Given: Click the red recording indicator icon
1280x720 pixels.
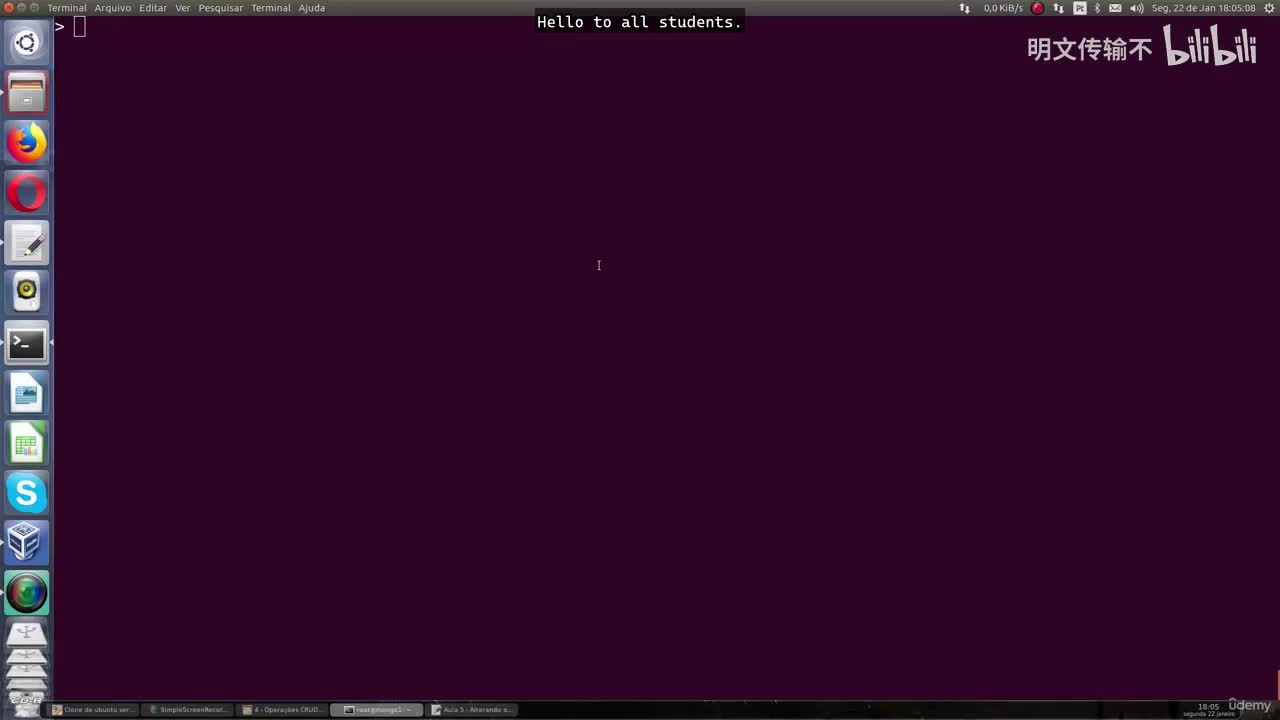Looking at the screenshot, I should pyautogui.click(x=1038, y=8).
